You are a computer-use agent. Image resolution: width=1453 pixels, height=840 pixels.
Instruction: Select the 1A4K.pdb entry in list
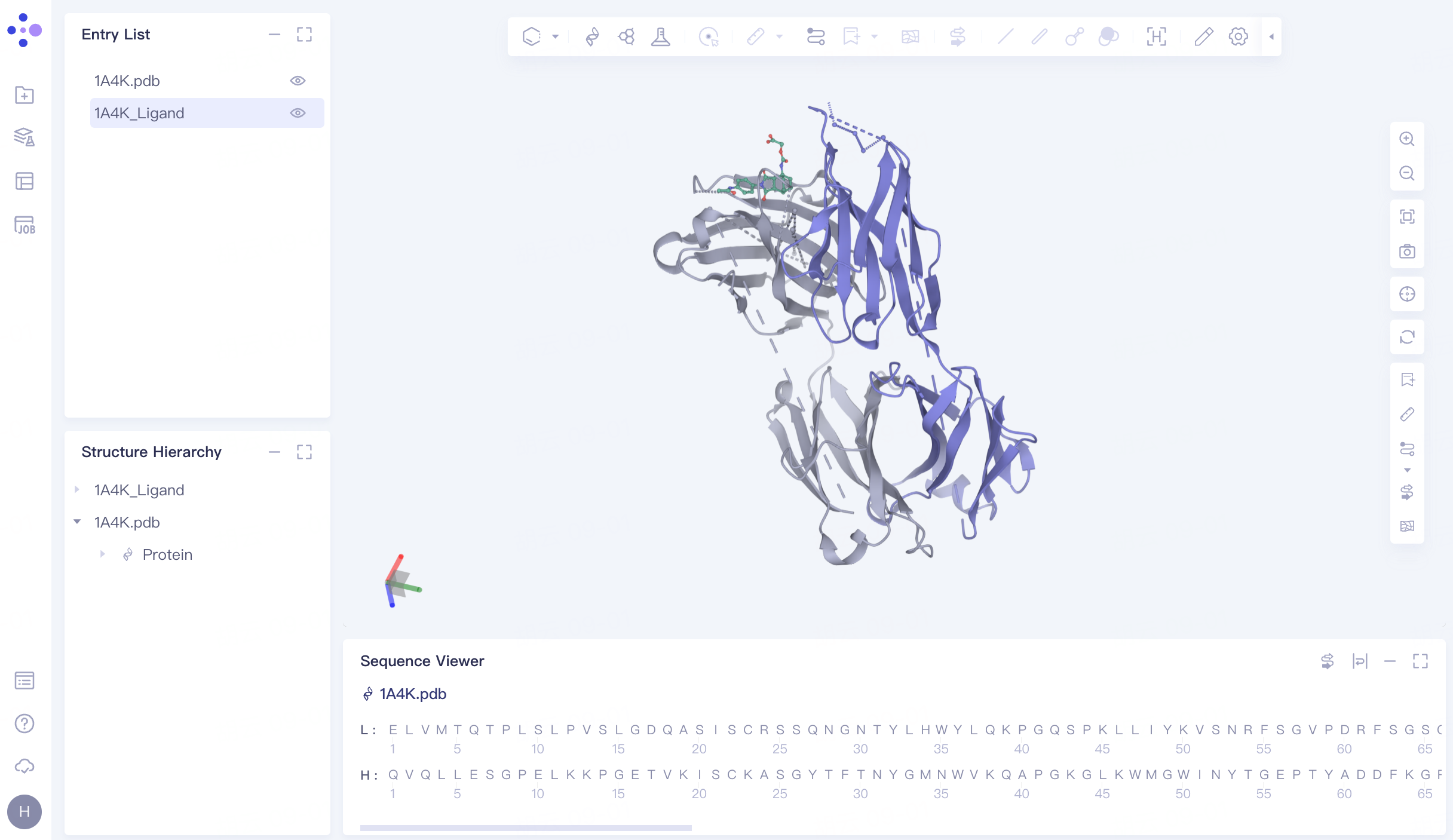tap(127, 81)
